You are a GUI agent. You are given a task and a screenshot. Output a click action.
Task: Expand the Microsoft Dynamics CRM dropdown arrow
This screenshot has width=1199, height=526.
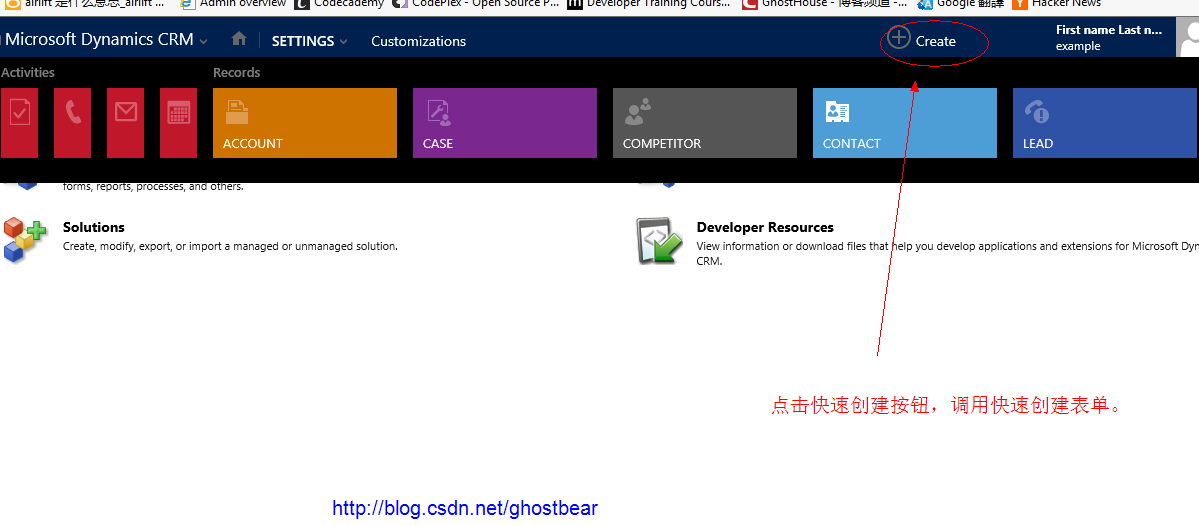203,41
